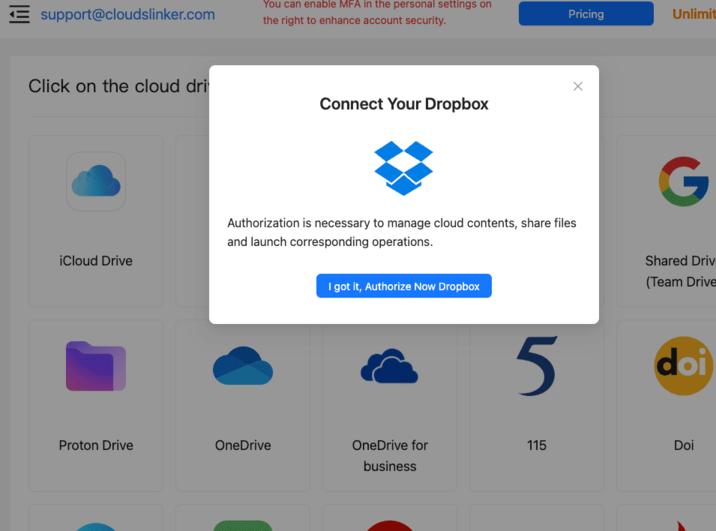Image resolution: width=716 pixels, height=531 pixels.
Task: Click the Dropbox logo in the dialog
Action: click(404, 168)
